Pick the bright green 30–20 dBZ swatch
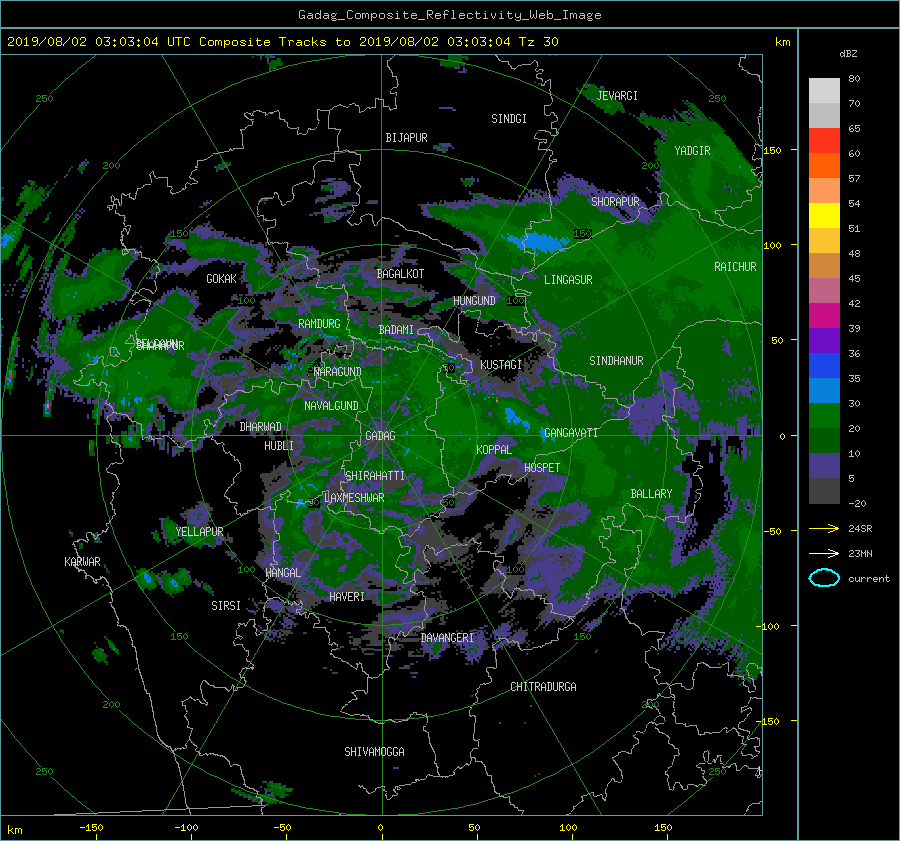 [x=824, y=416]
